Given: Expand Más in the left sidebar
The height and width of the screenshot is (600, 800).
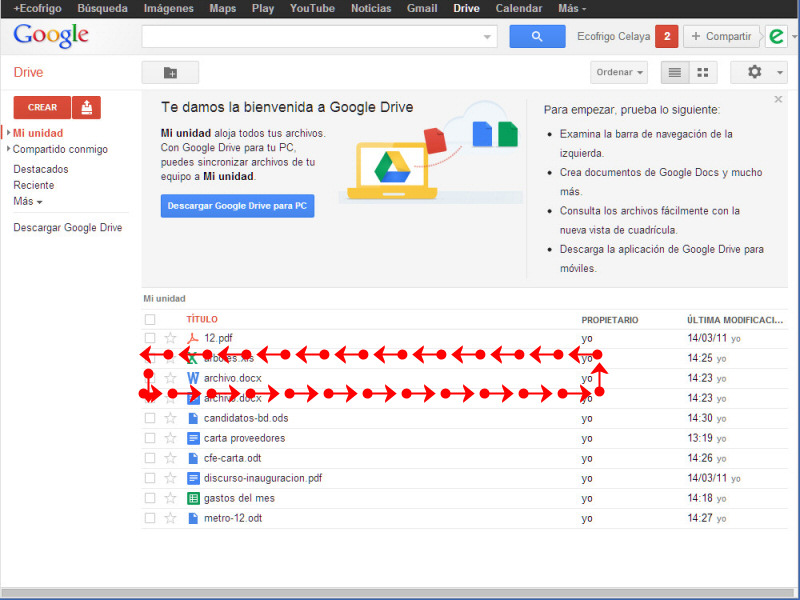Looking at the screenshot, I should coord(28,201).
